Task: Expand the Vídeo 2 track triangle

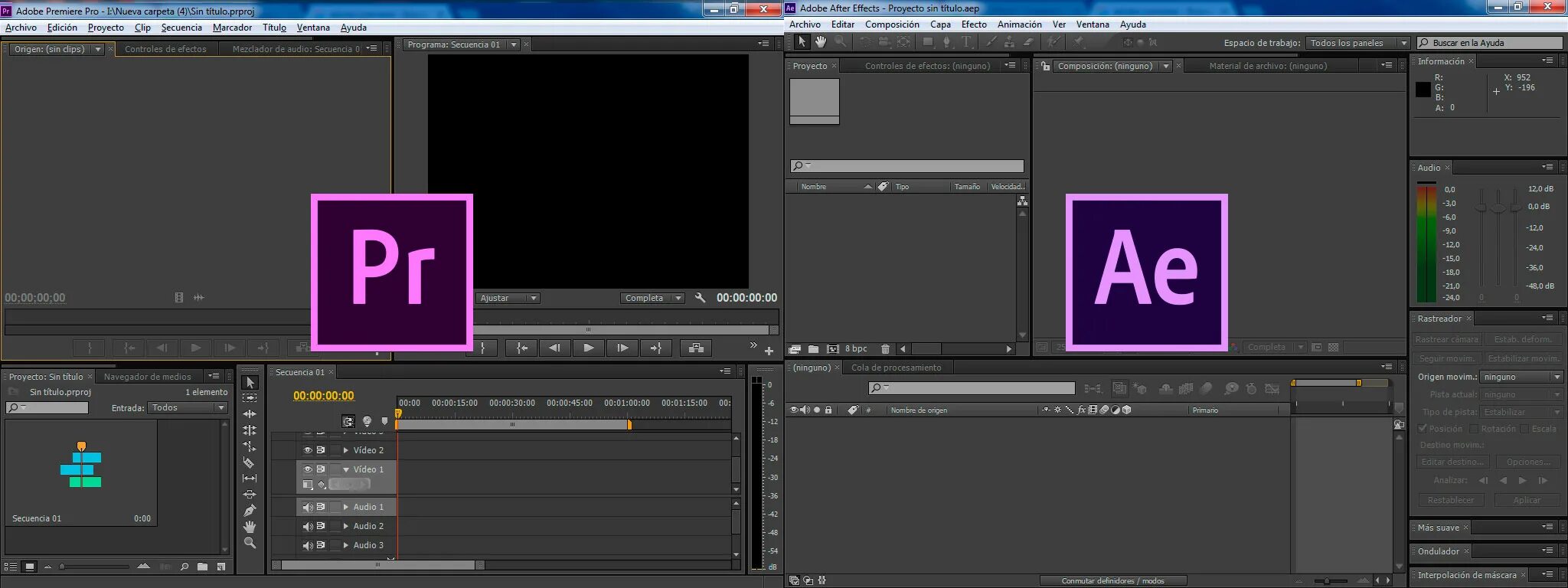Action: point(346,450)
